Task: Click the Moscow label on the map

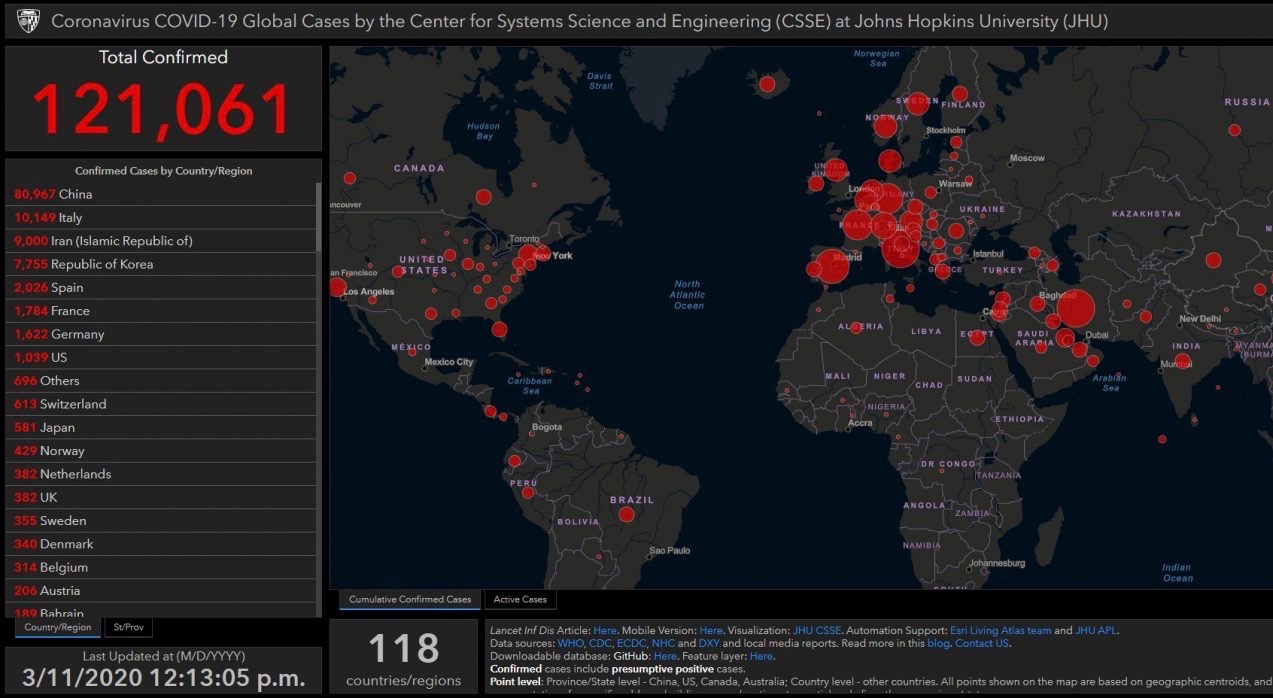Action: (x=1027, y=158)
